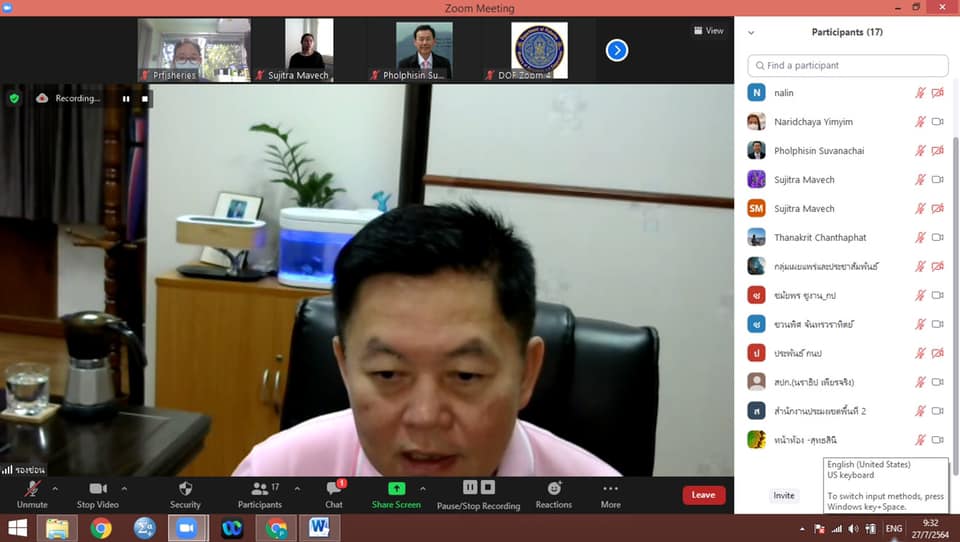The height and width of the screenshot is (542, 960).
Task: Expand share options arrow beside Share Screen
Action: point(422,489)
